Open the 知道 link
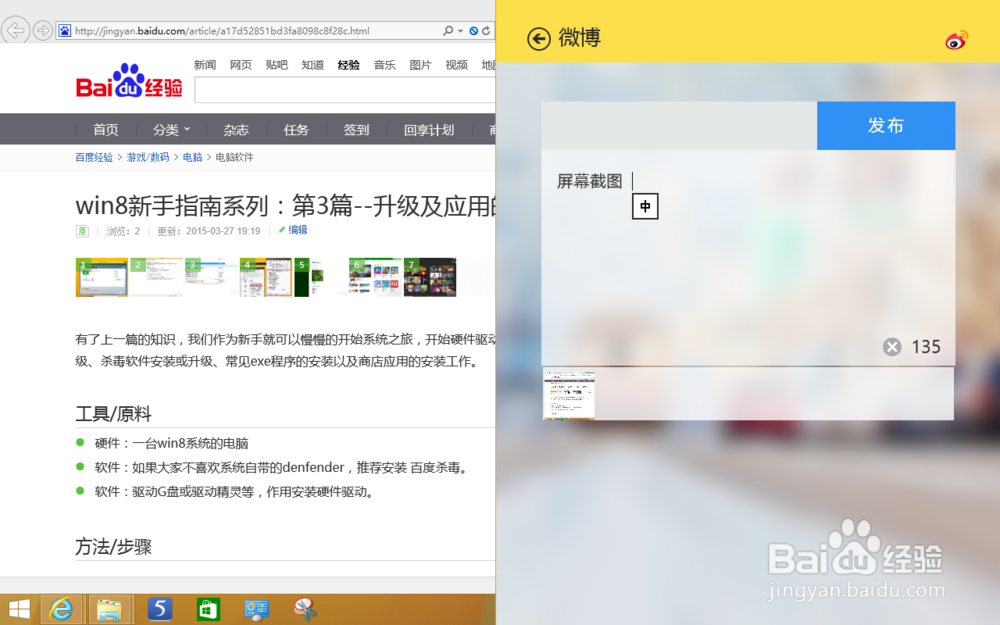This screenshot has height=625, width=1000. tap(312, 65)
